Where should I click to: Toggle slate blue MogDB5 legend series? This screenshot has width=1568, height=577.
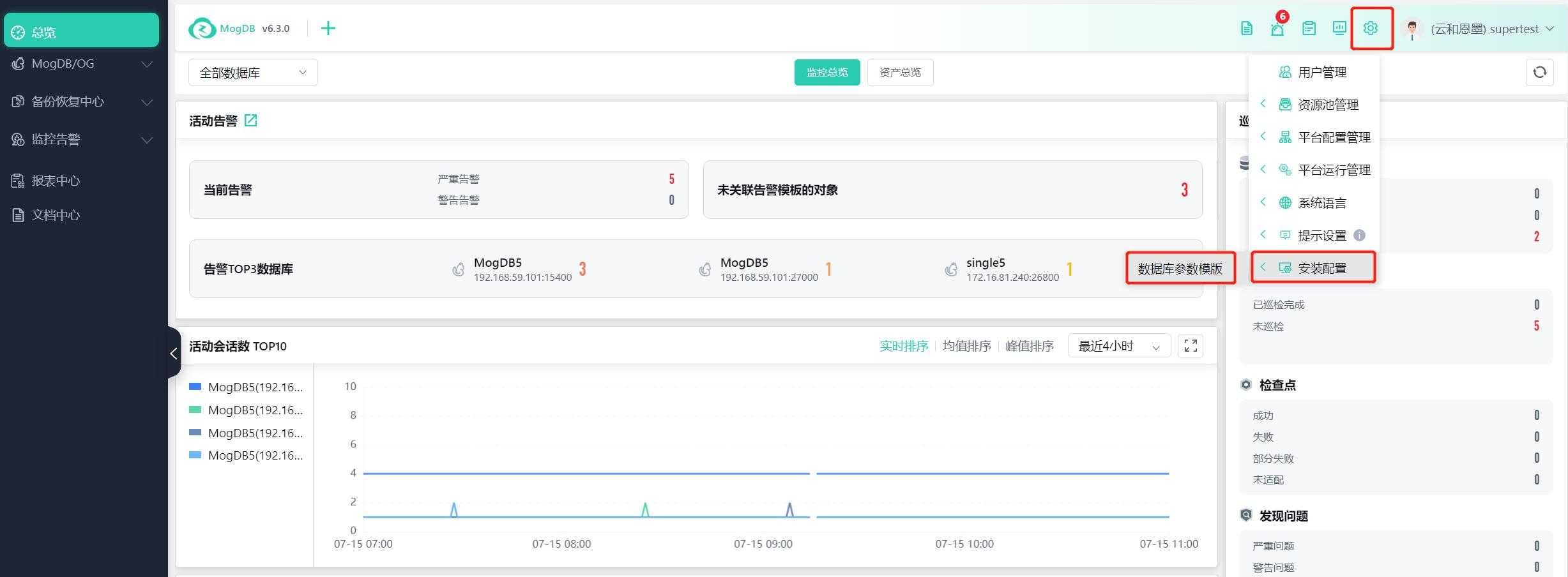246,433
